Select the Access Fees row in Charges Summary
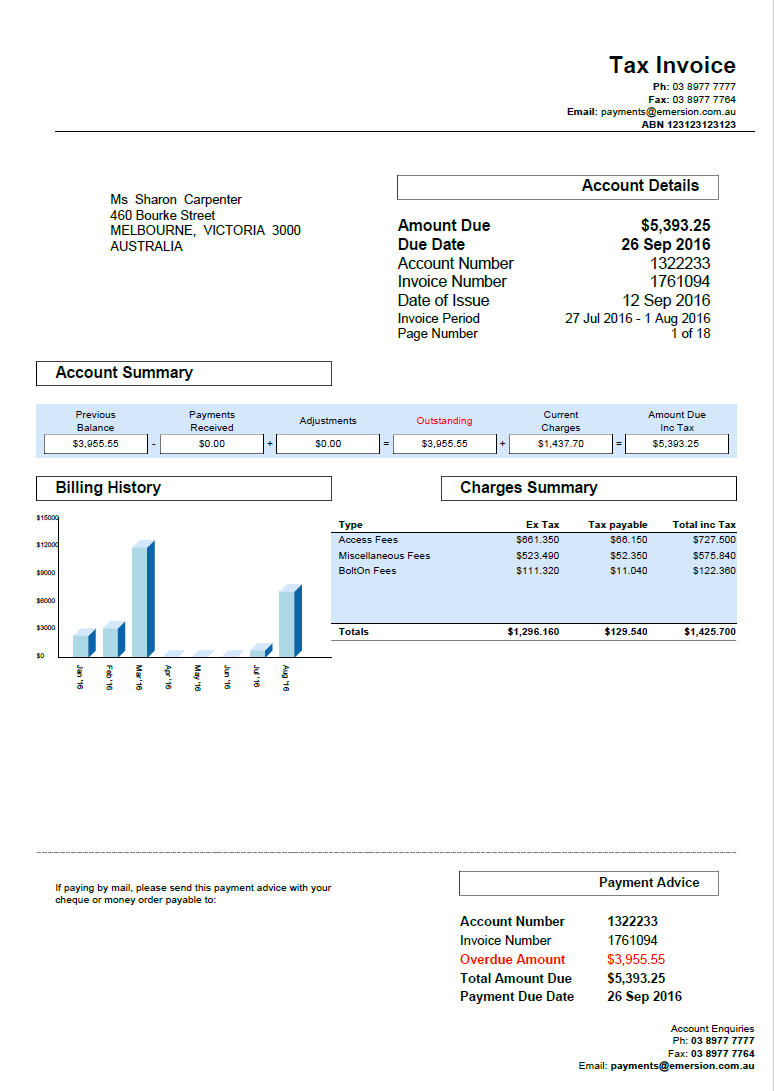The height and width of the screenshot is (1091, 774). click(x=534, y=540)
